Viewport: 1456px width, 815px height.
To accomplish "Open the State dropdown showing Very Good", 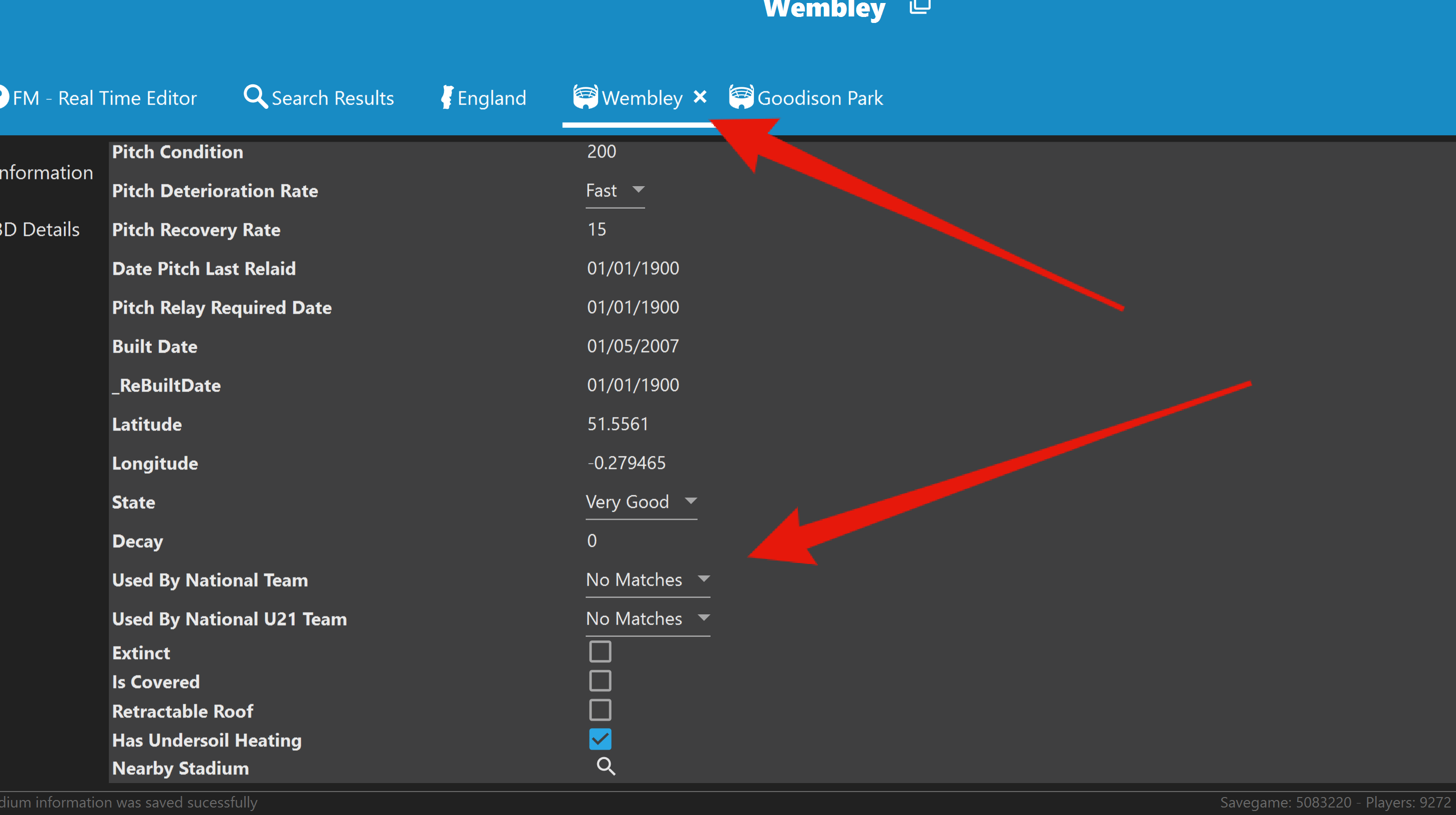I will (641, 502).
